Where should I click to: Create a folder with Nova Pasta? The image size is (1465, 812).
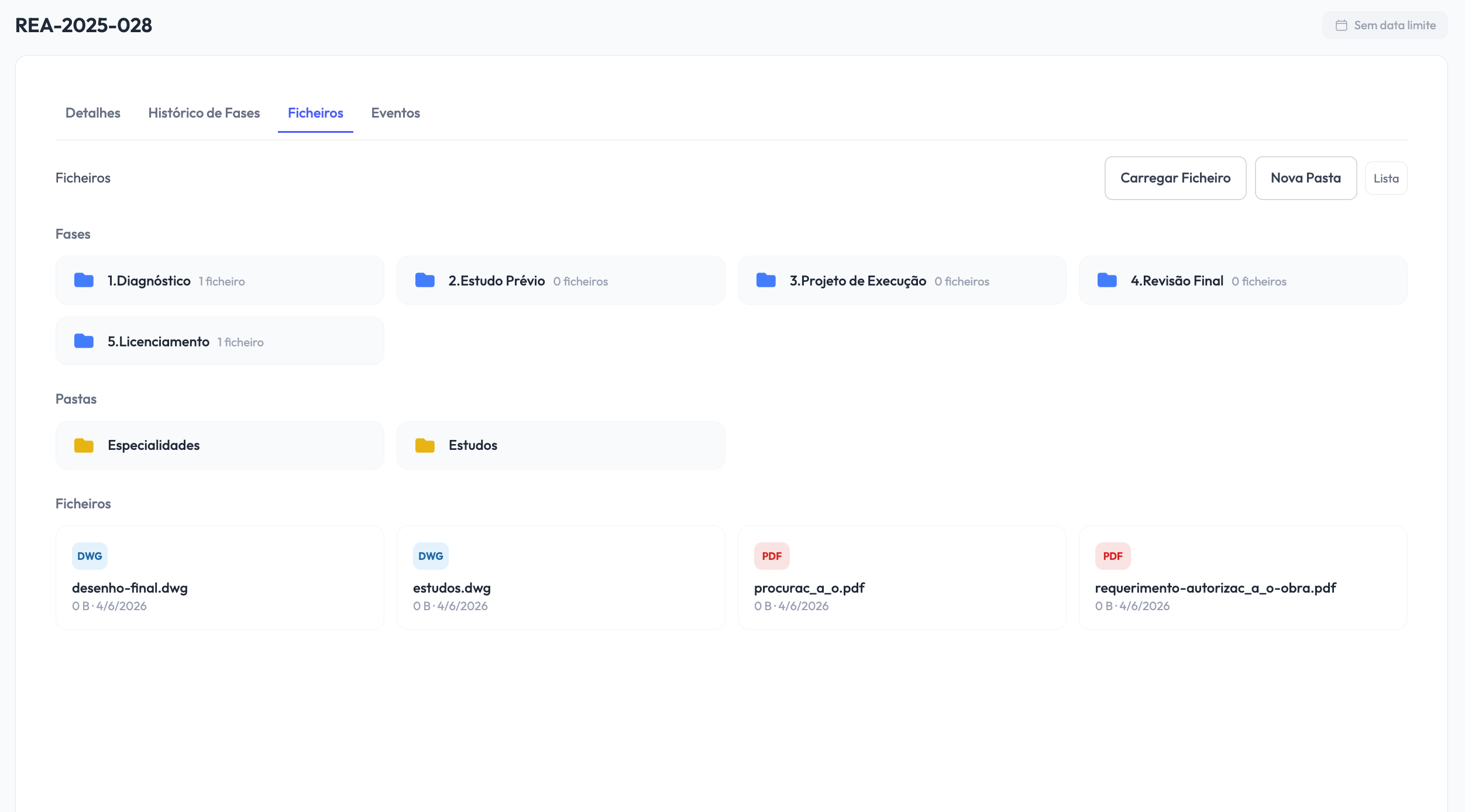[x=1305, y=178]
